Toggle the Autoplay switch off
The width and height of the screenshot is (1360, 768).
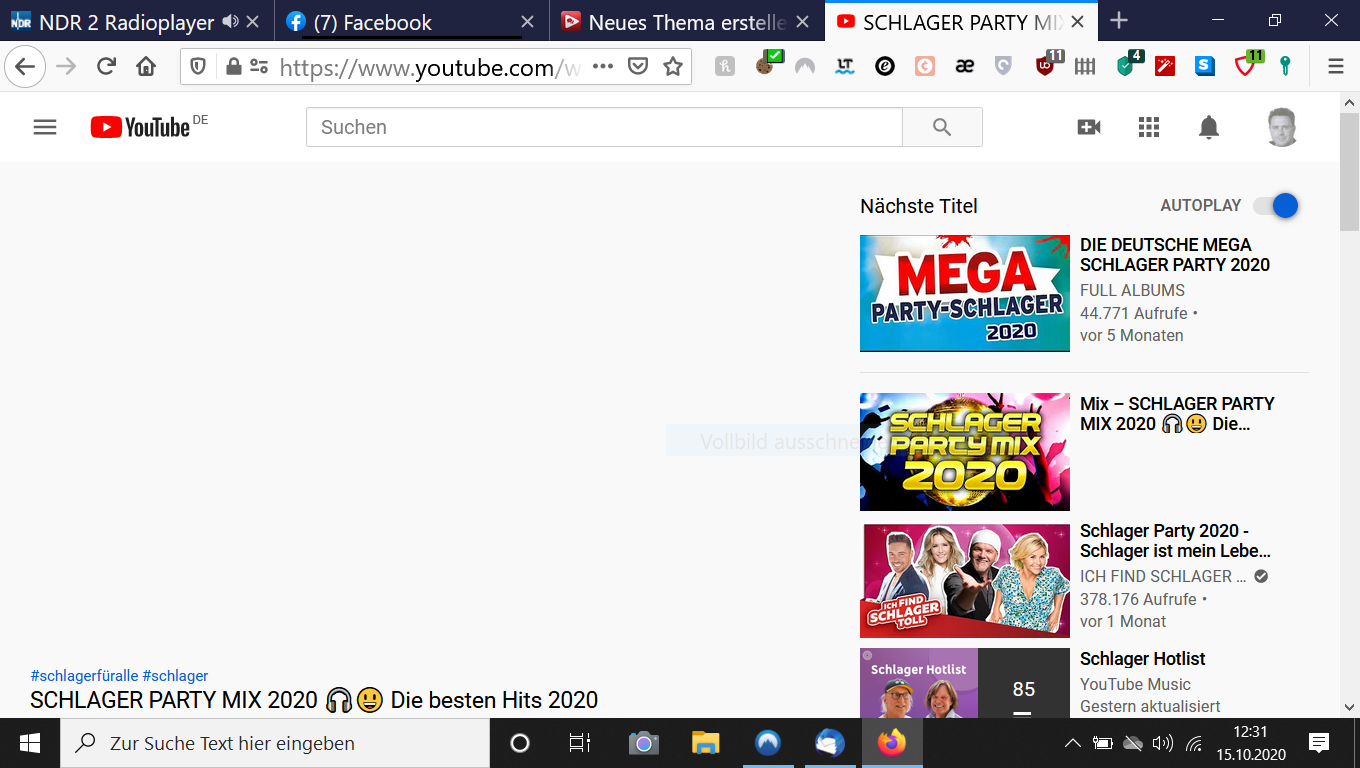point(1277,205)
